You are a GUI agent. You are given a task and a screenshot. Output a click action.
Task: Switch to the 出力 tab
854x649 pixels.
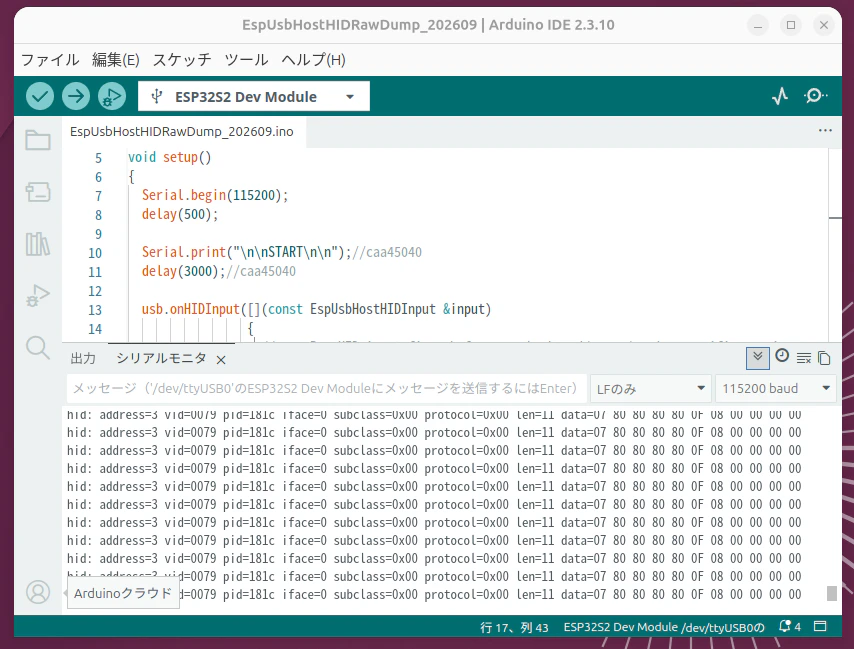click(83, 358)
